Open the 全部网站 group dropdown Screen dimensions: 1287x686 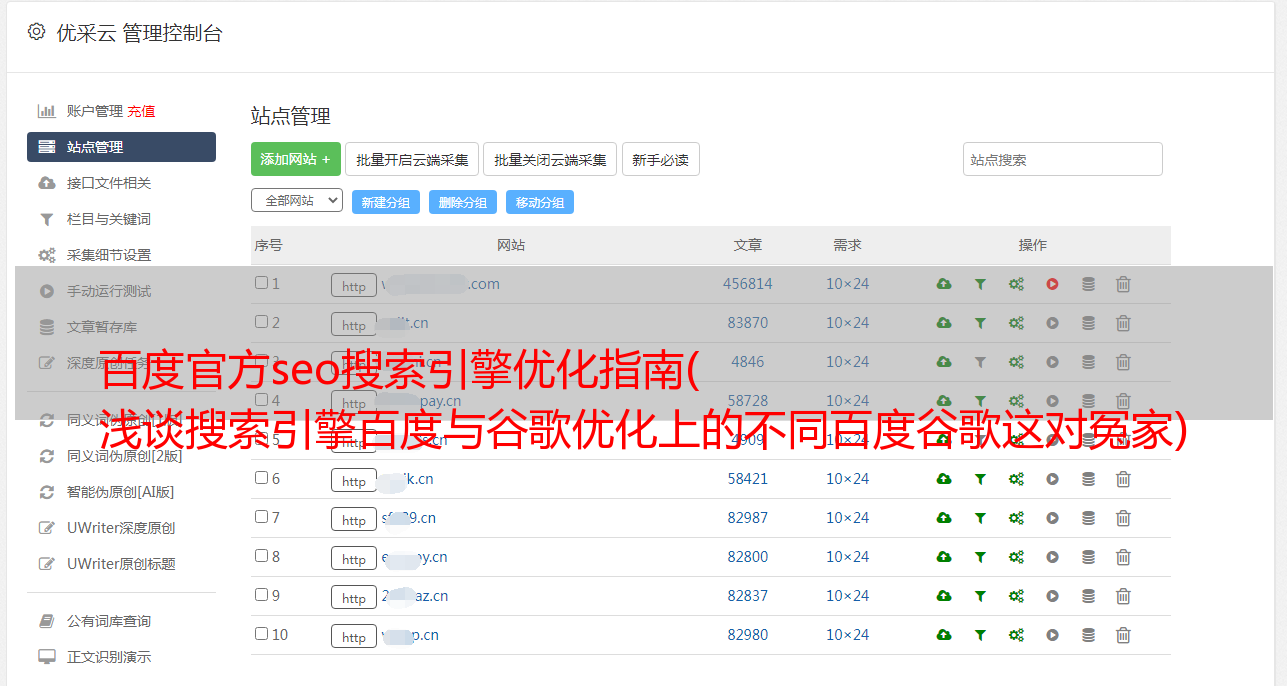(x=297, y=201)
